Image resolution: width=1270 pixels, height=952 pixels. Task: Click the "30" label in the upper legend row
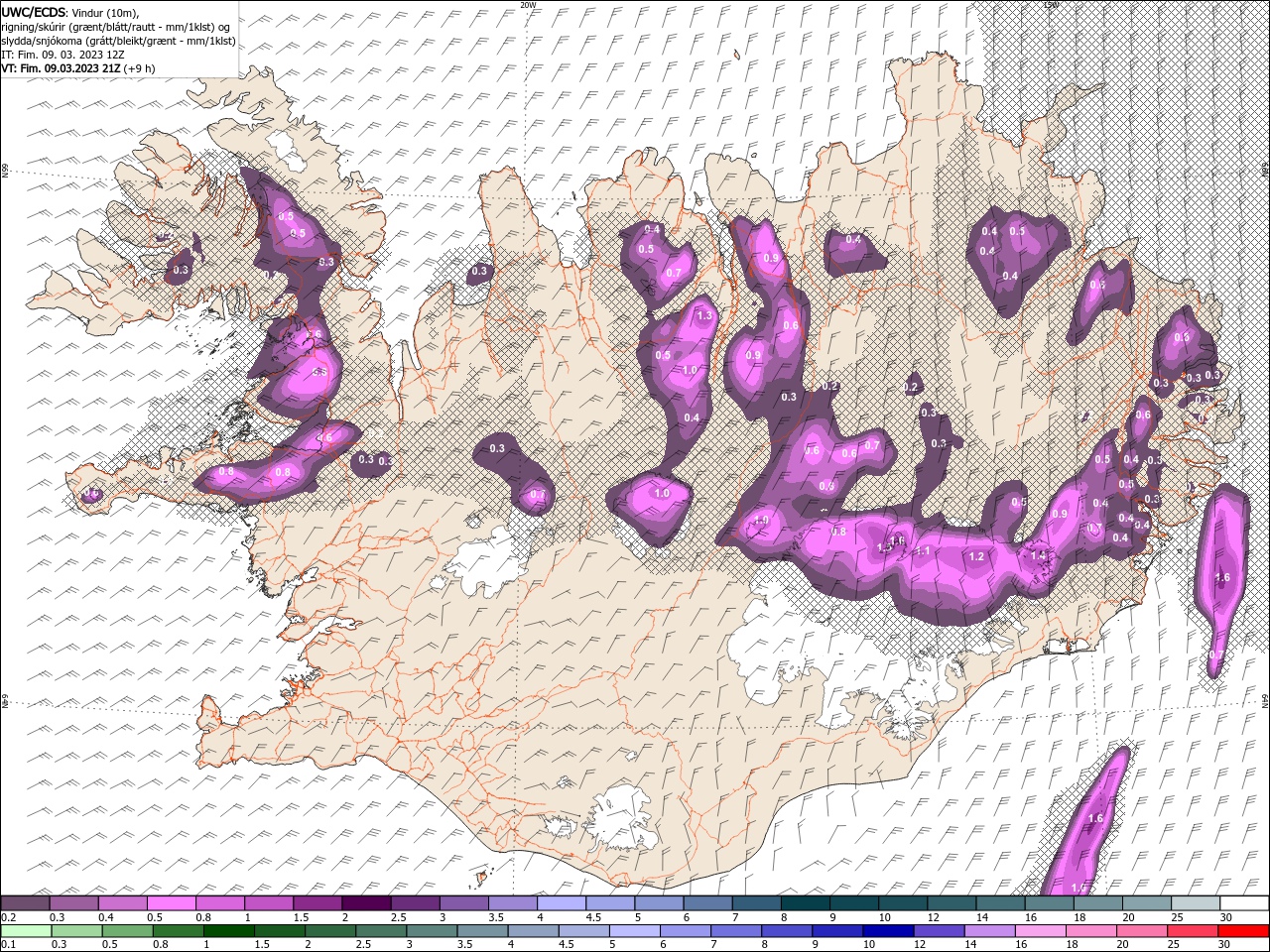pos(1226,917)
